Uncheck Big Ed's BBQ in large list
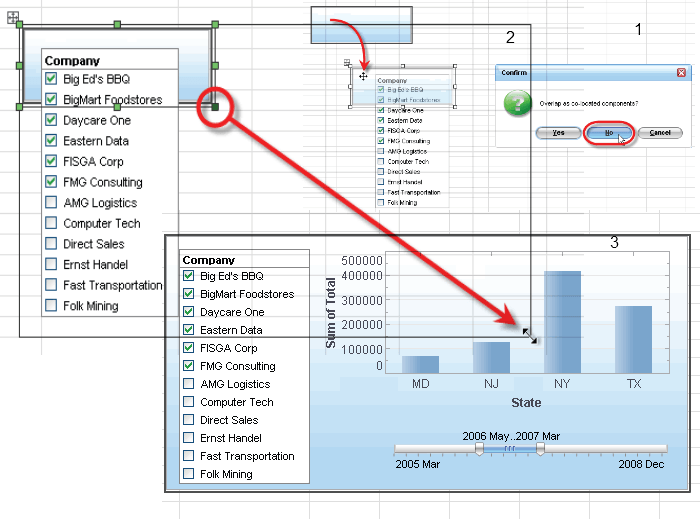Image resolution: width=700 pixels, height=519 pixels. pos(51,79)
